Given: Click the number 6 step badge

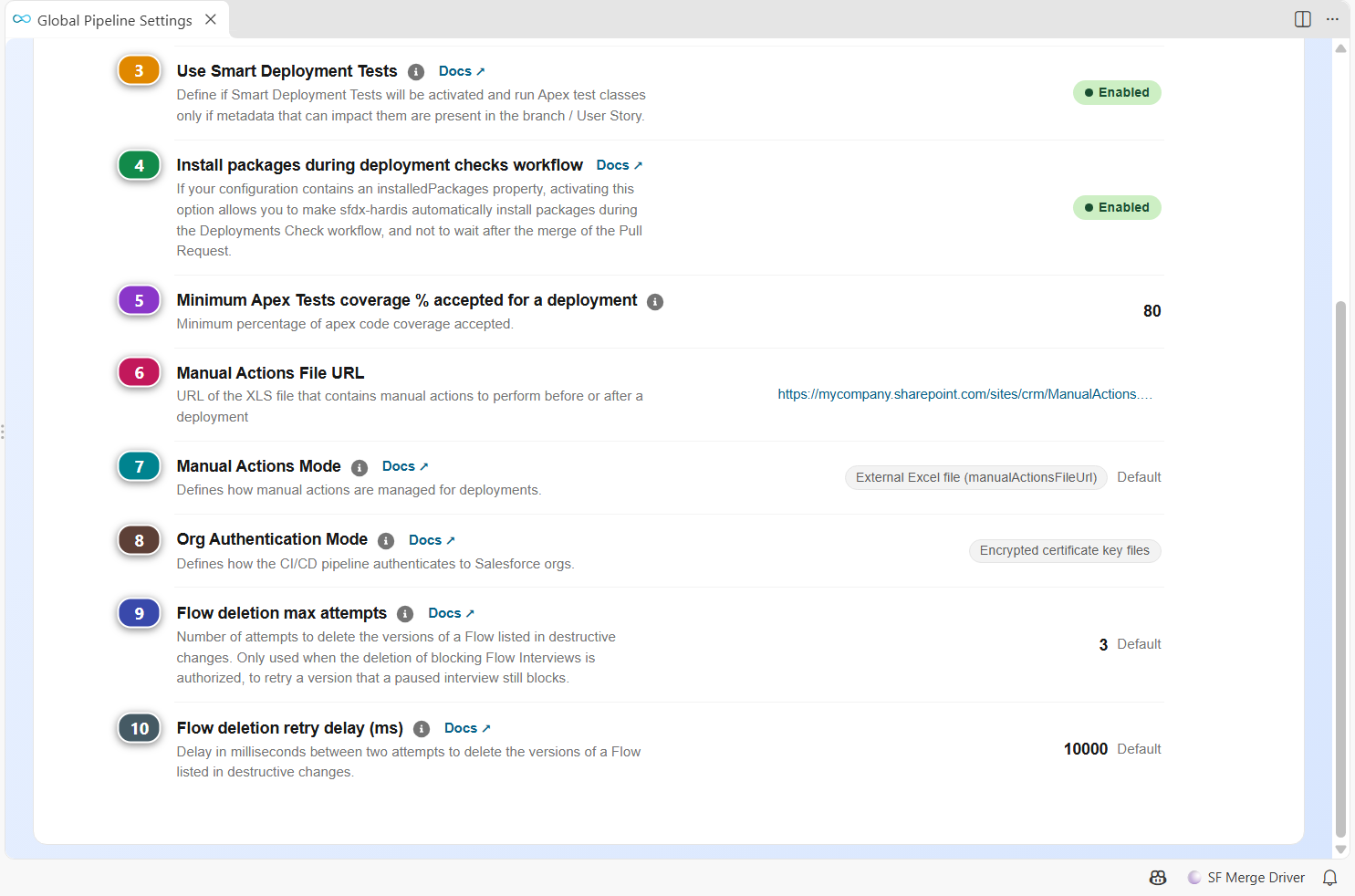Looking at the screenshot, I should [x=139, y=372].
